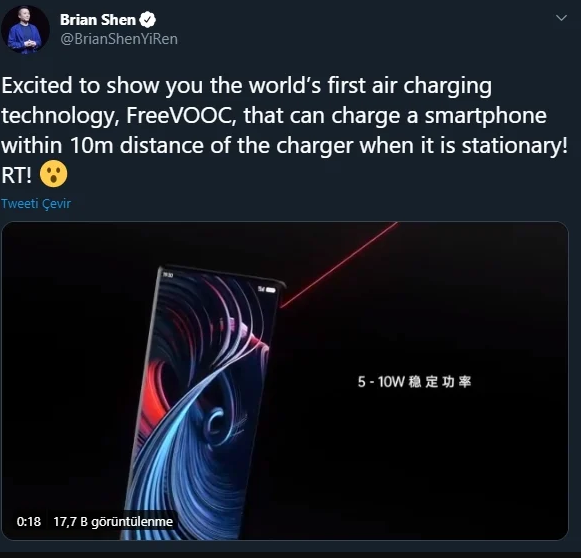
Task: Click the 17,7 B görüntülenme view count
Action: [113, 522]
